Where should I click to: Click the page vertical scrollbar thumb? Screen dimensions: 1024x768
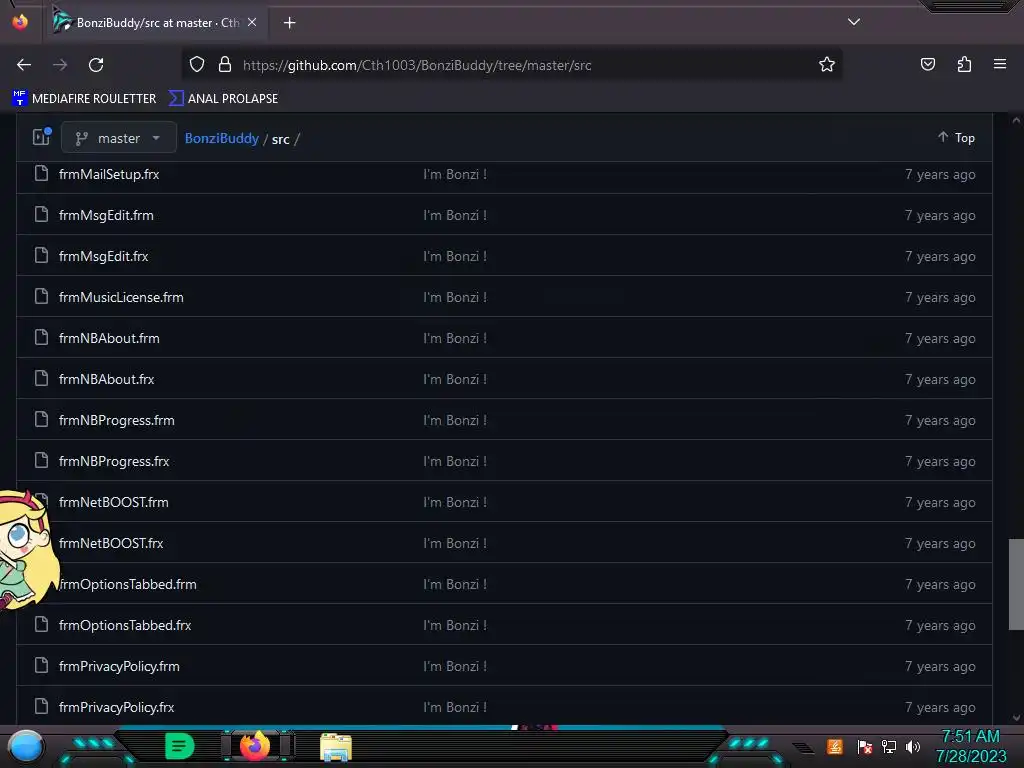tap(1016, 584)
